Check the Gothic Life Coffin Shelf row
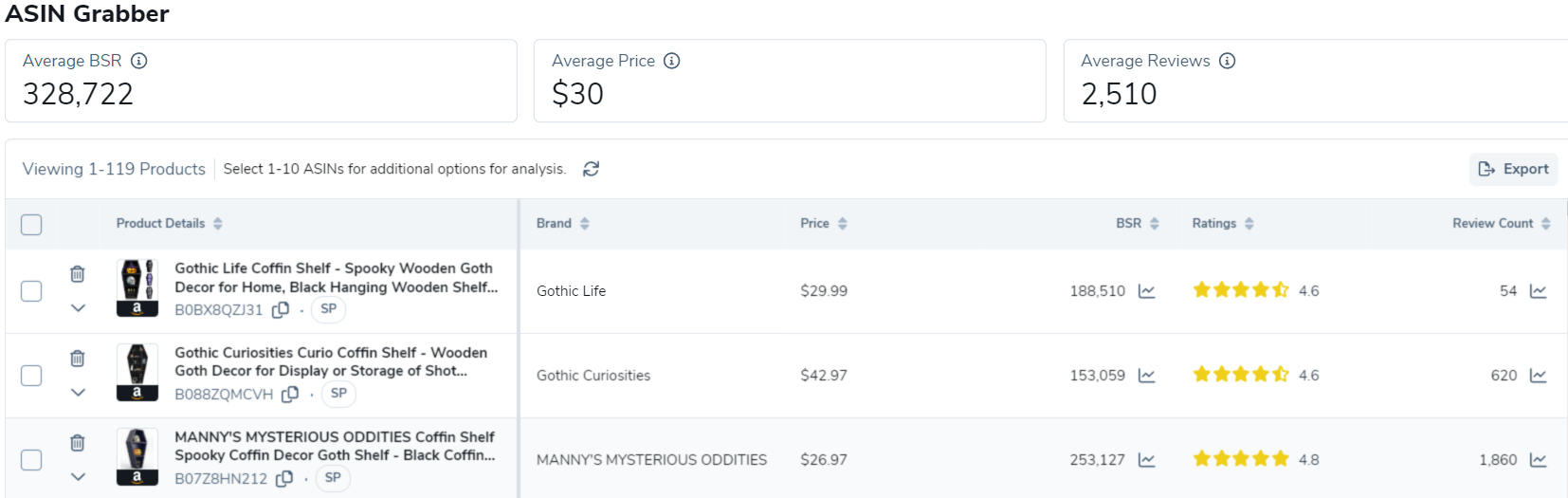The width and height of the screenshot is (1568, 498). coord(31,291)
